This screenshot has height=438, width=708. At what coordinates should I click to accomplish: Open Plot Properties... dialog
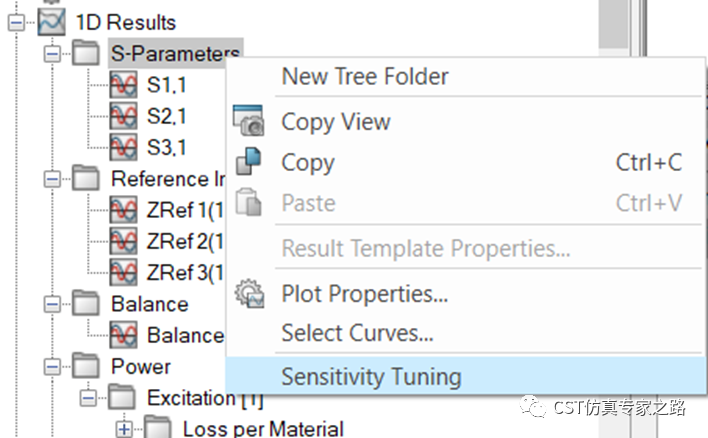coord(365,294)
